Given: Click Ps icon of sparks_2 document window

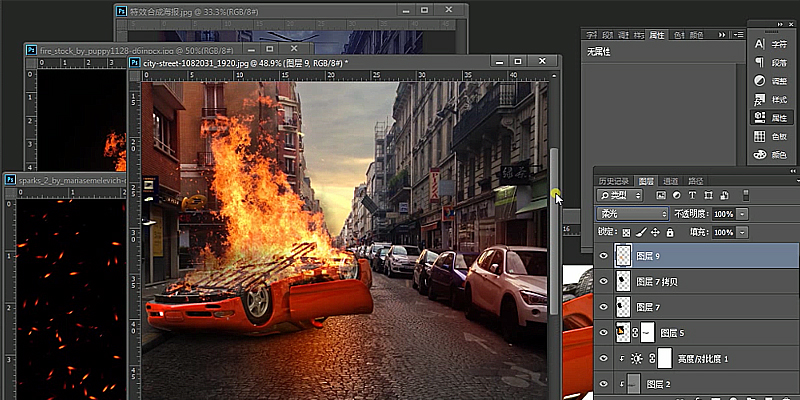Looking at the screenshot, I should [10, 180].
